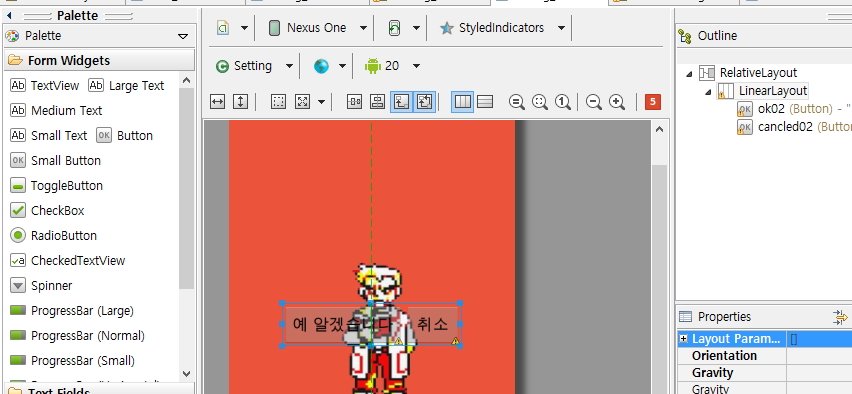
Task: Expand Layout Parameters in Properties
Action: (684, 339)
